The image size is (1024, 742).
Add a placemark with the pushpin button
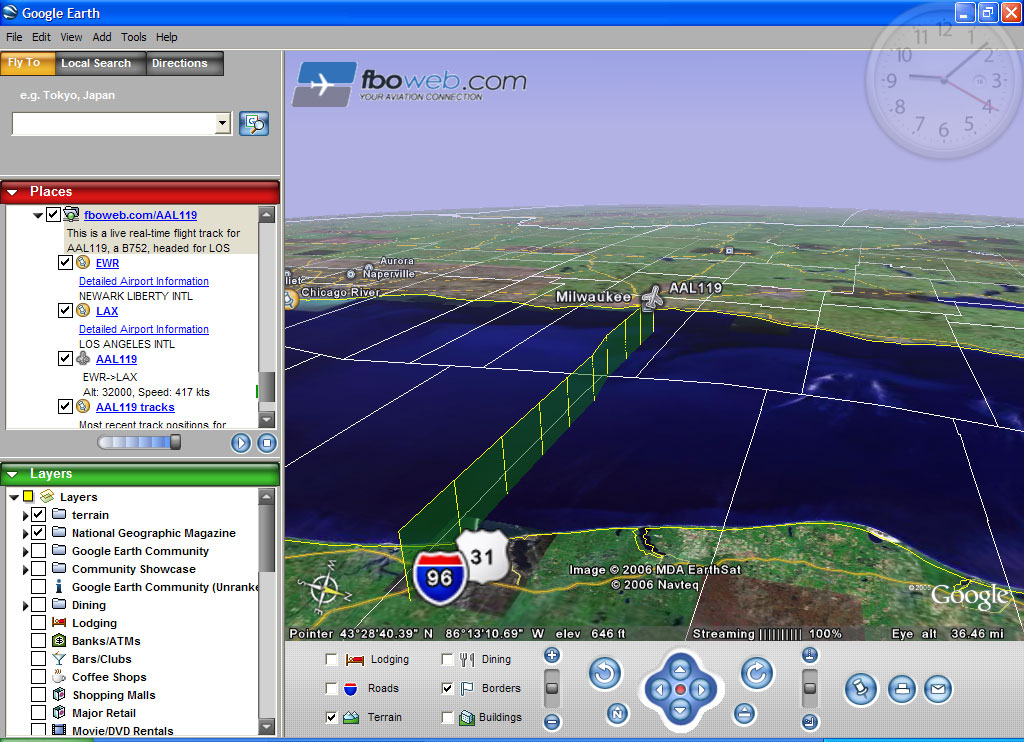pyautogui.click(x=861, y=689)
